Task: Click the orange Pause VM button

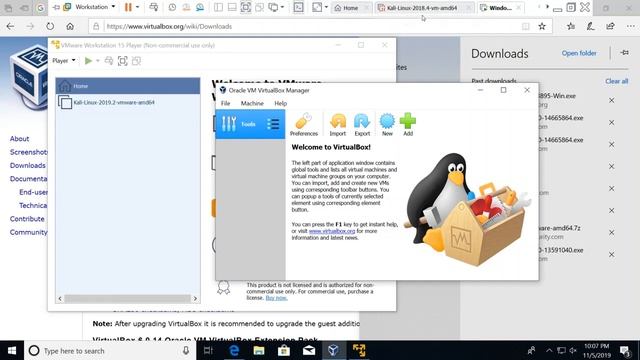Action: tap(128, 7)
